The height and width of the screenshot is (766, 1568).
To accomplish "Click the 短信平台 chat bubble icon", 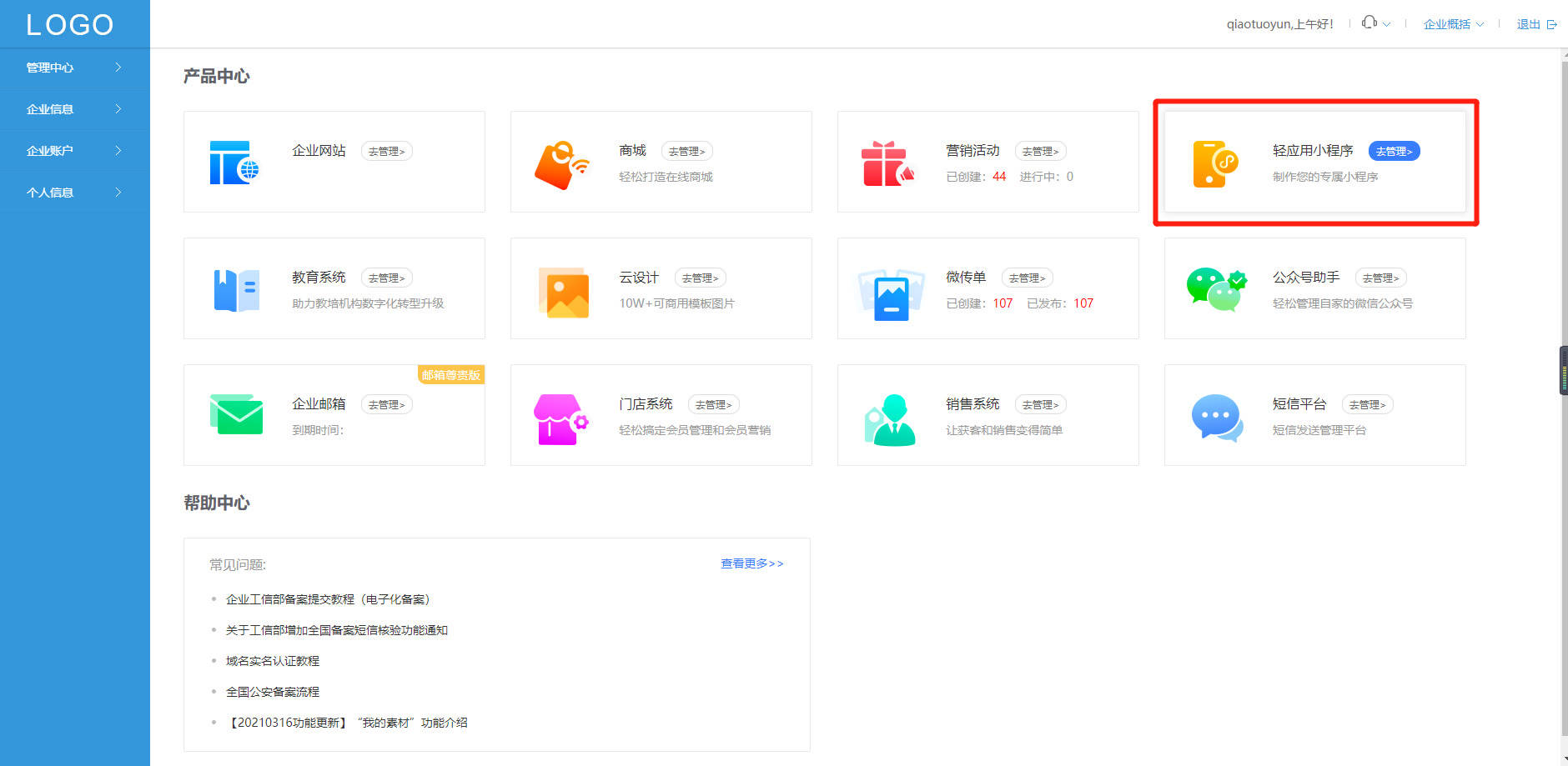I will (1217, 418).
